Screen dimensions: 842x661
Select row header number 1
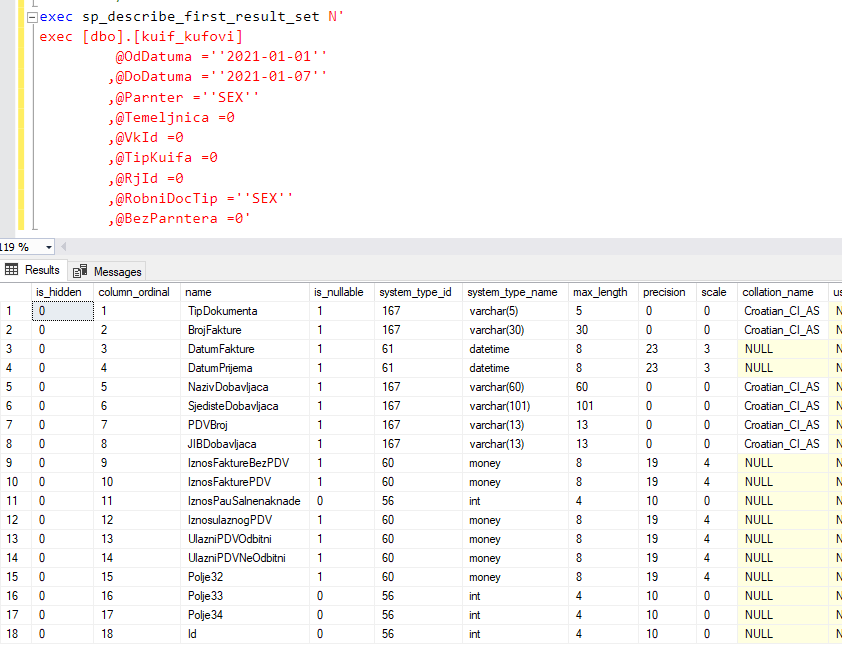point(16,311)
